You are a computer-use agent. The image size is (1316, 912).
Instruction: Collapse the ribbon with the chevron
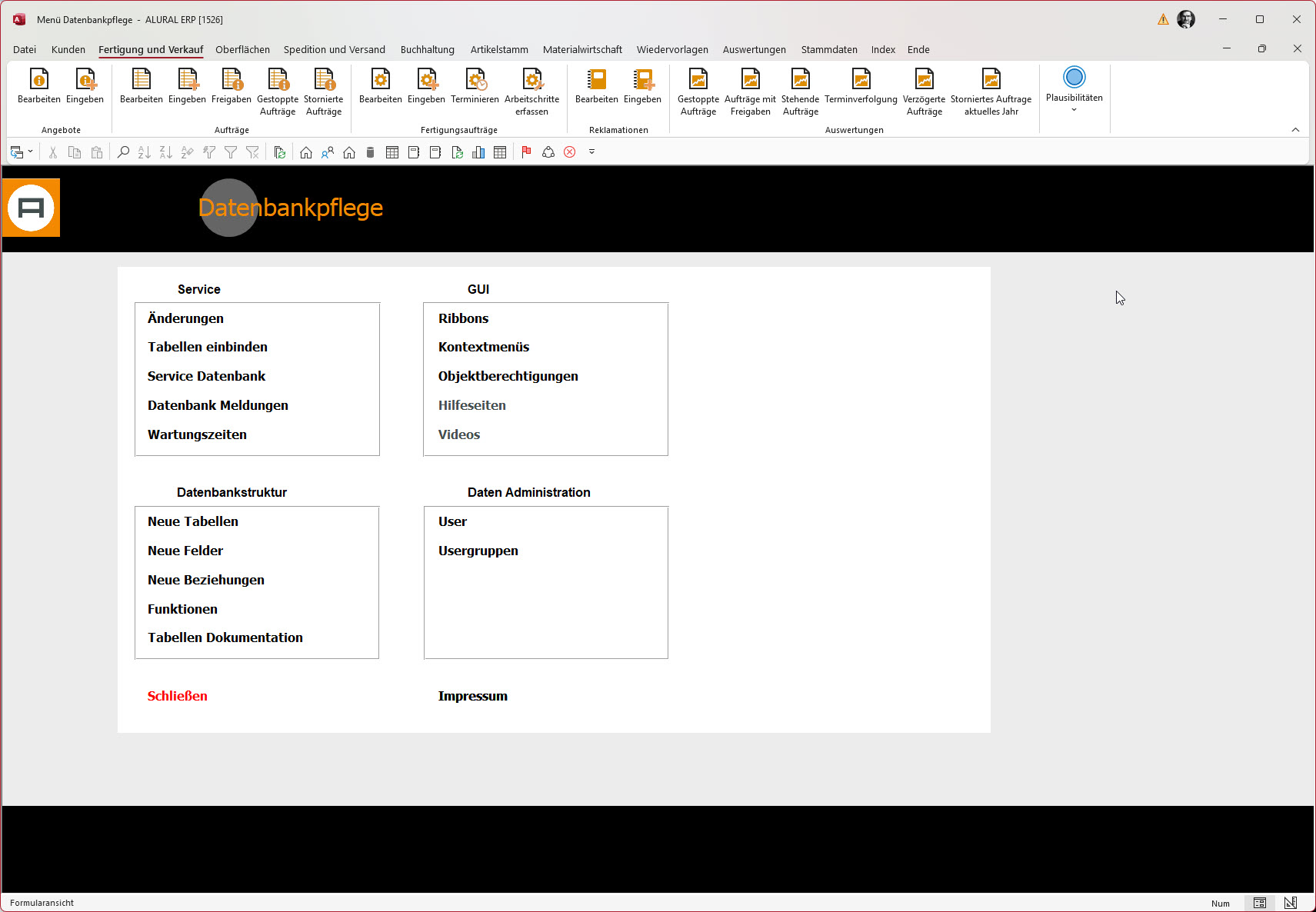[1295, 130]
